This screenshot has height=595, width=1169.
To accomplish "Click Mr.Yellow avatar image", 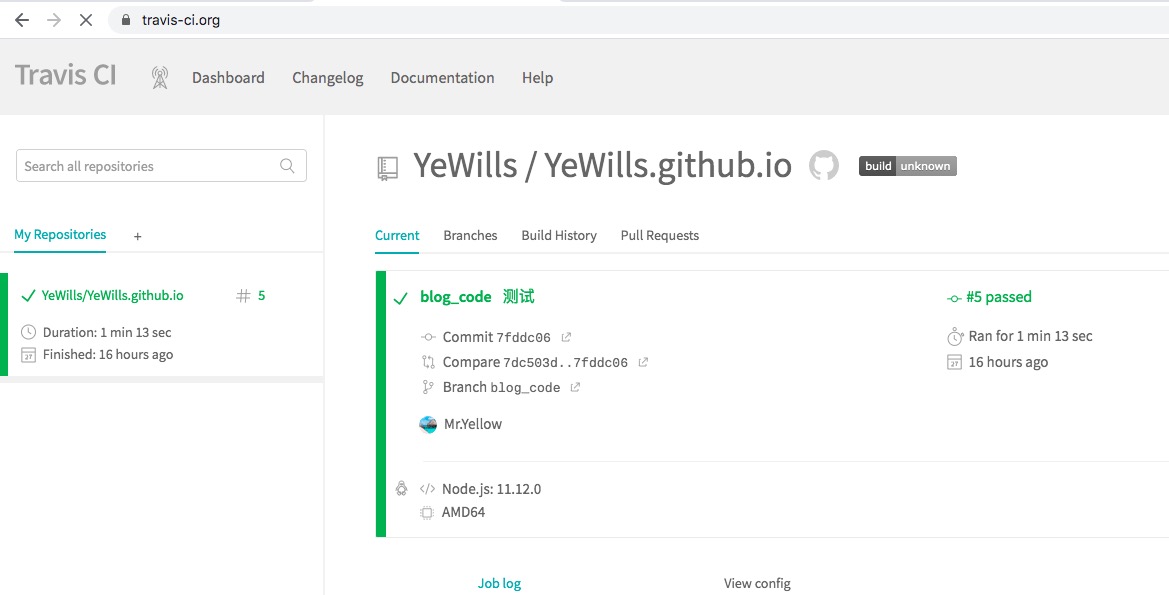I will 428,424.
